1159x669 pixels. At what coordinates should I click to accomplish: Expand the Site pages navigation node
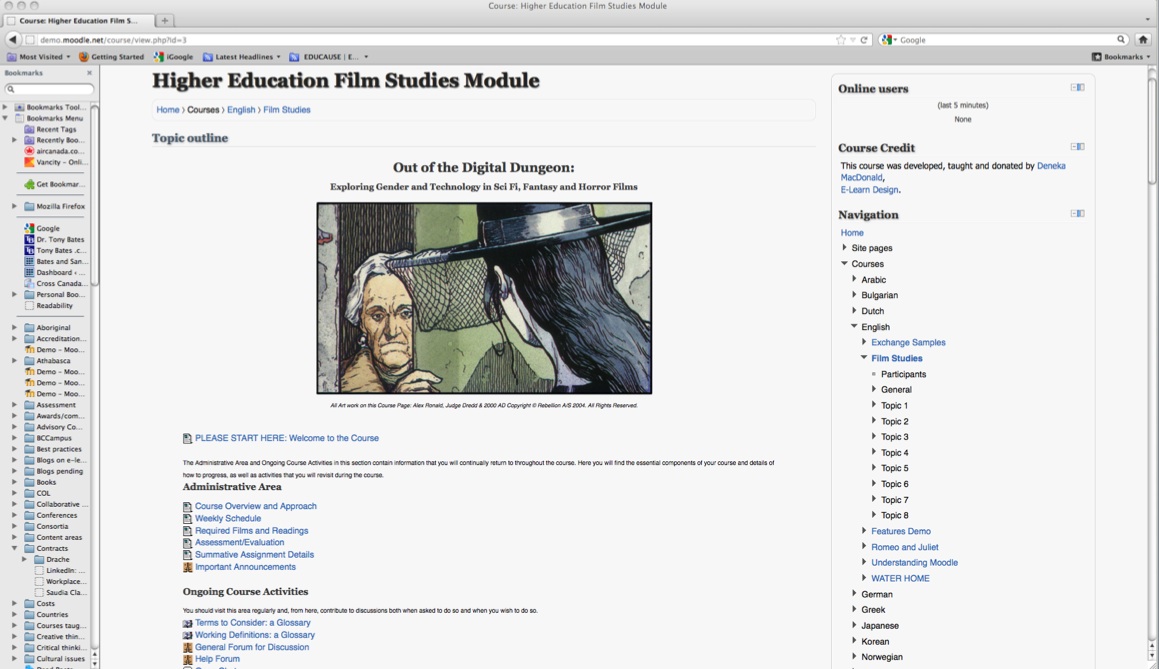[x=844, y=248]
